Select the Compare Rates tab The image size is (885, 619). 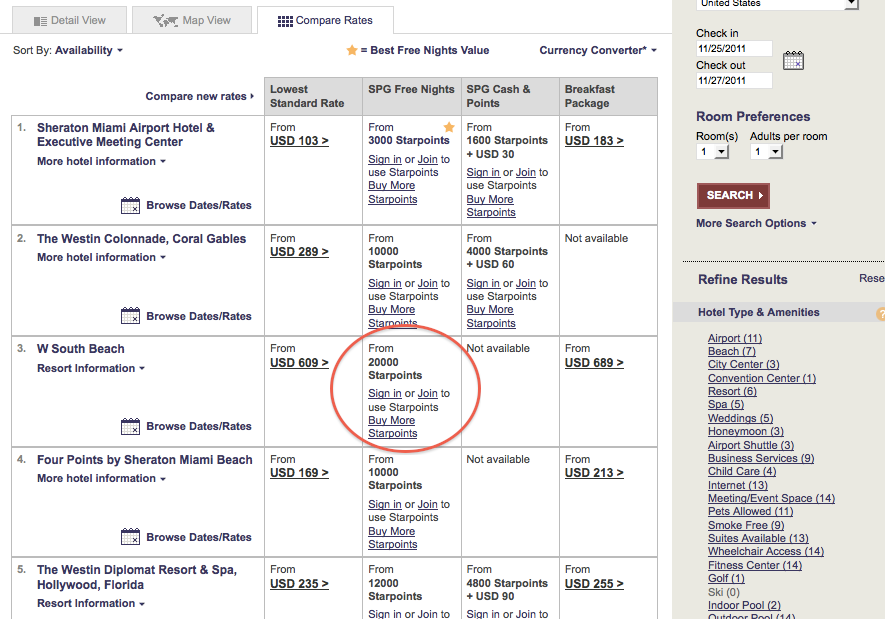click(x=325, y=20)
